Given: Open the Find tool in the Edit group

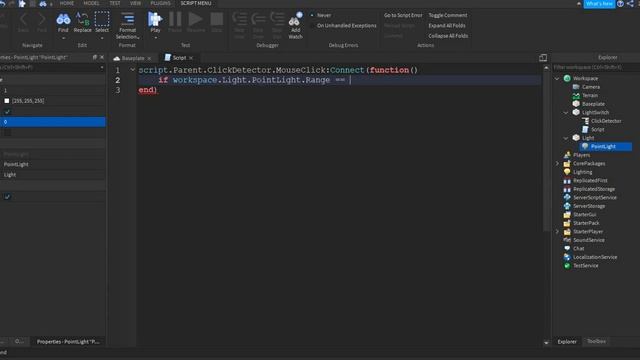Looking at the screenshot, I should (x=63, y=22).
